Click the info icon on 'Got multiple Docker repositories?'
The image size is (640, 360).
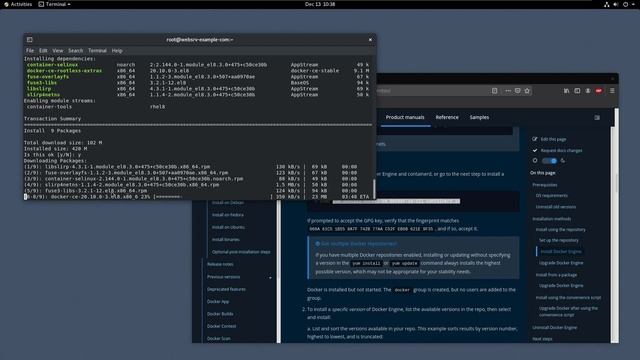point(318,244)
